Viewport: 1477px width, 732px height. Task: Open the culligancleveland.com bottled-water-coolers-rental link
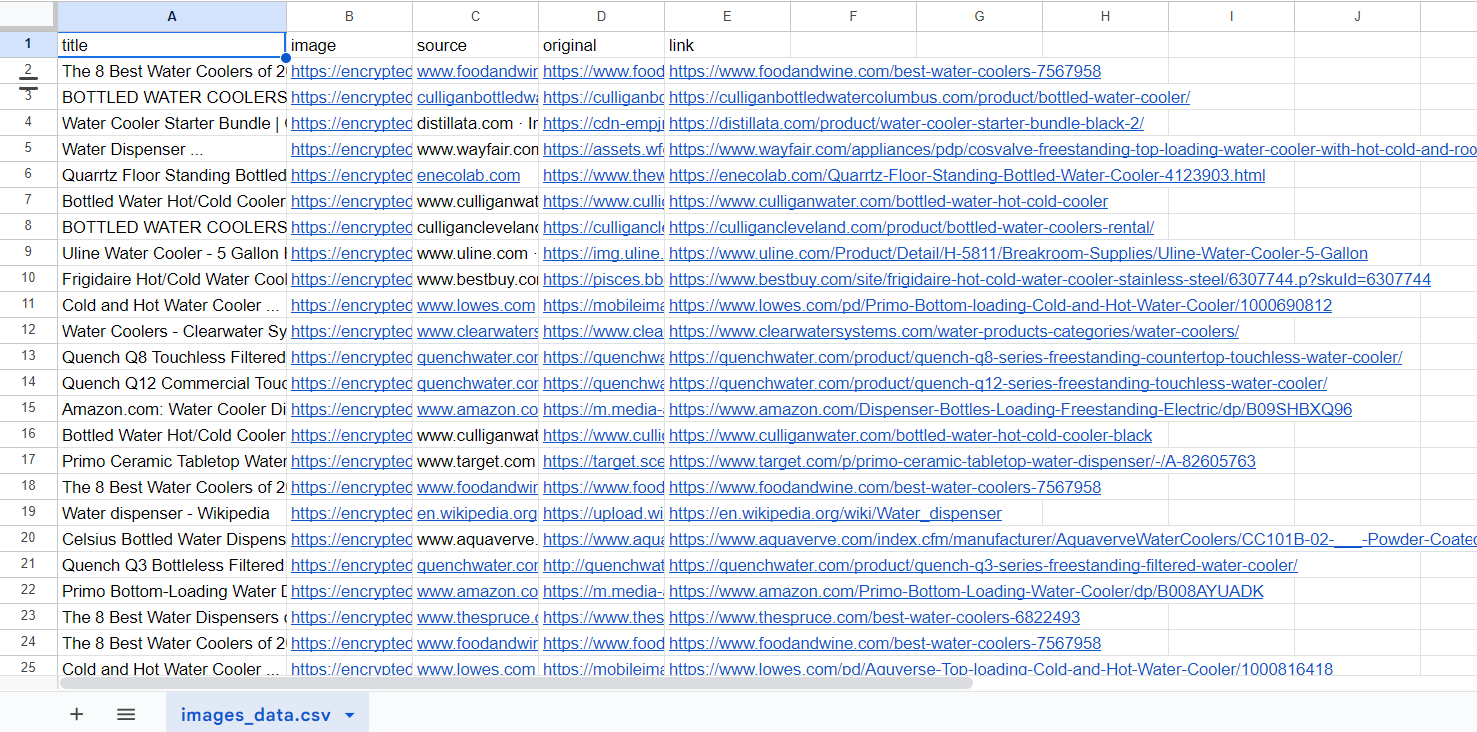[911, 227]
